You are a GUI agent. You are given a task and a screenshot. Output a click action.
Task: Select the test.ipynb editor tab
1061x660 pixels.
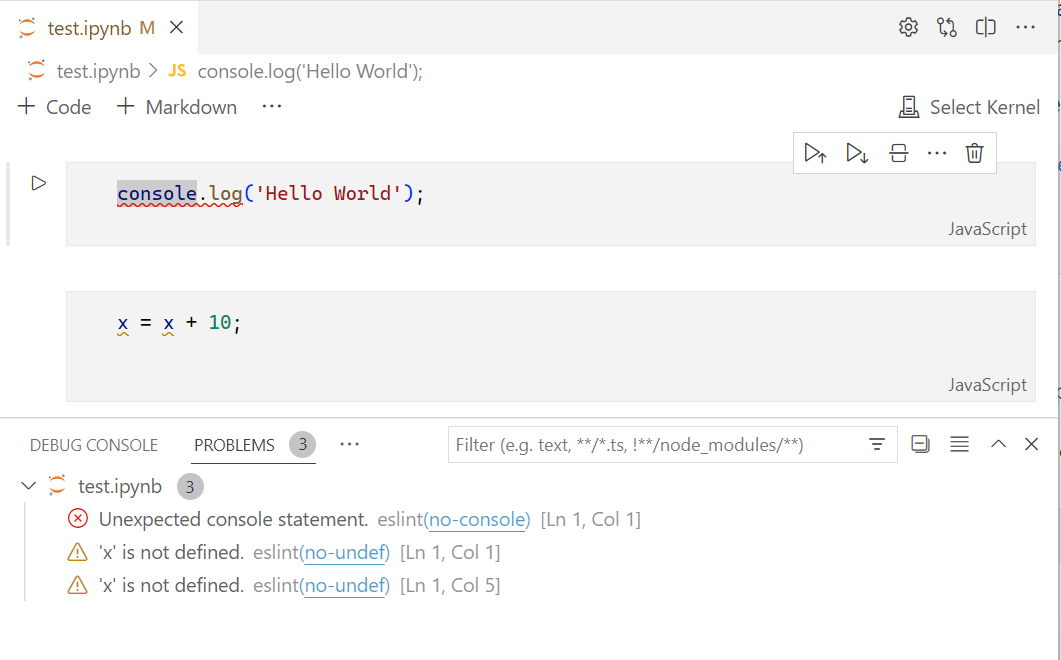click(88, 28)
